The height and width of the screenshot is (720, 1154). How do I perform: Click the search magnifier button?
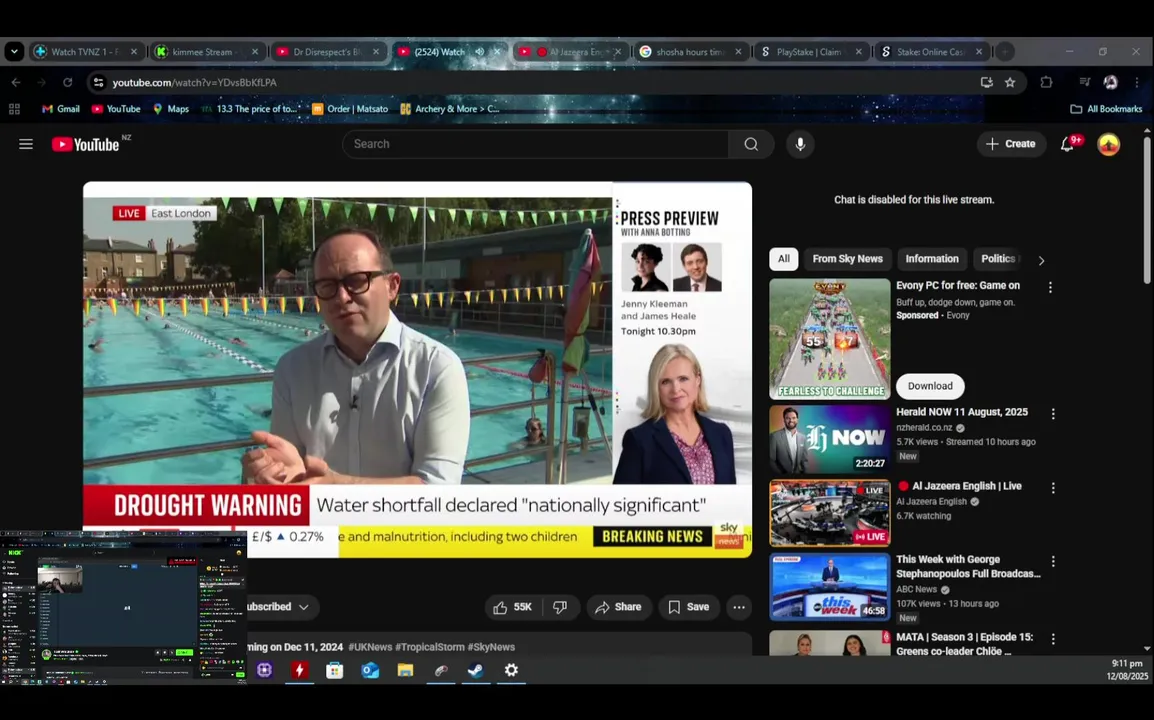(751, 144)
